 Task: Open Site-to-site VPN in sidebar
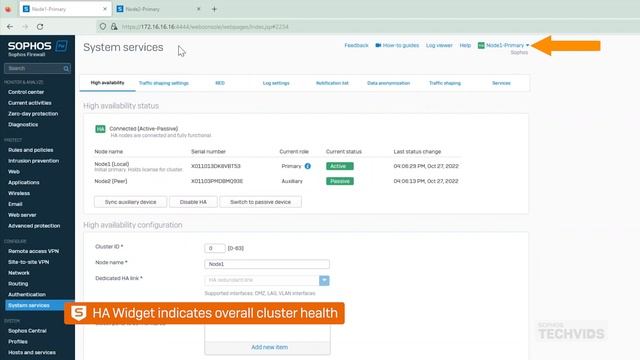[x=29, y=262]
